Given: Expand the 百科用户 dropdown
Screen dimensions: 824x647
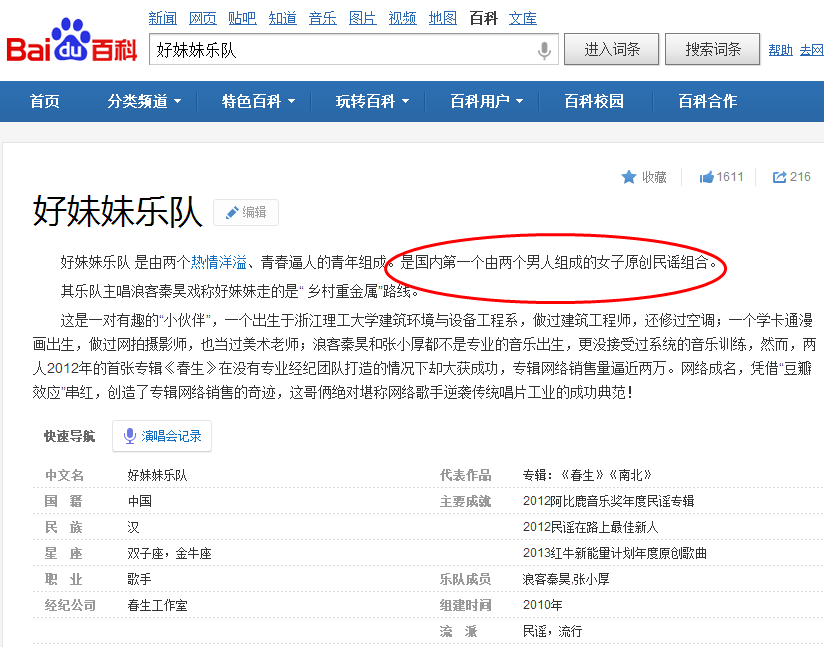Looking at the screenshot, I should (x=478, y=101).
